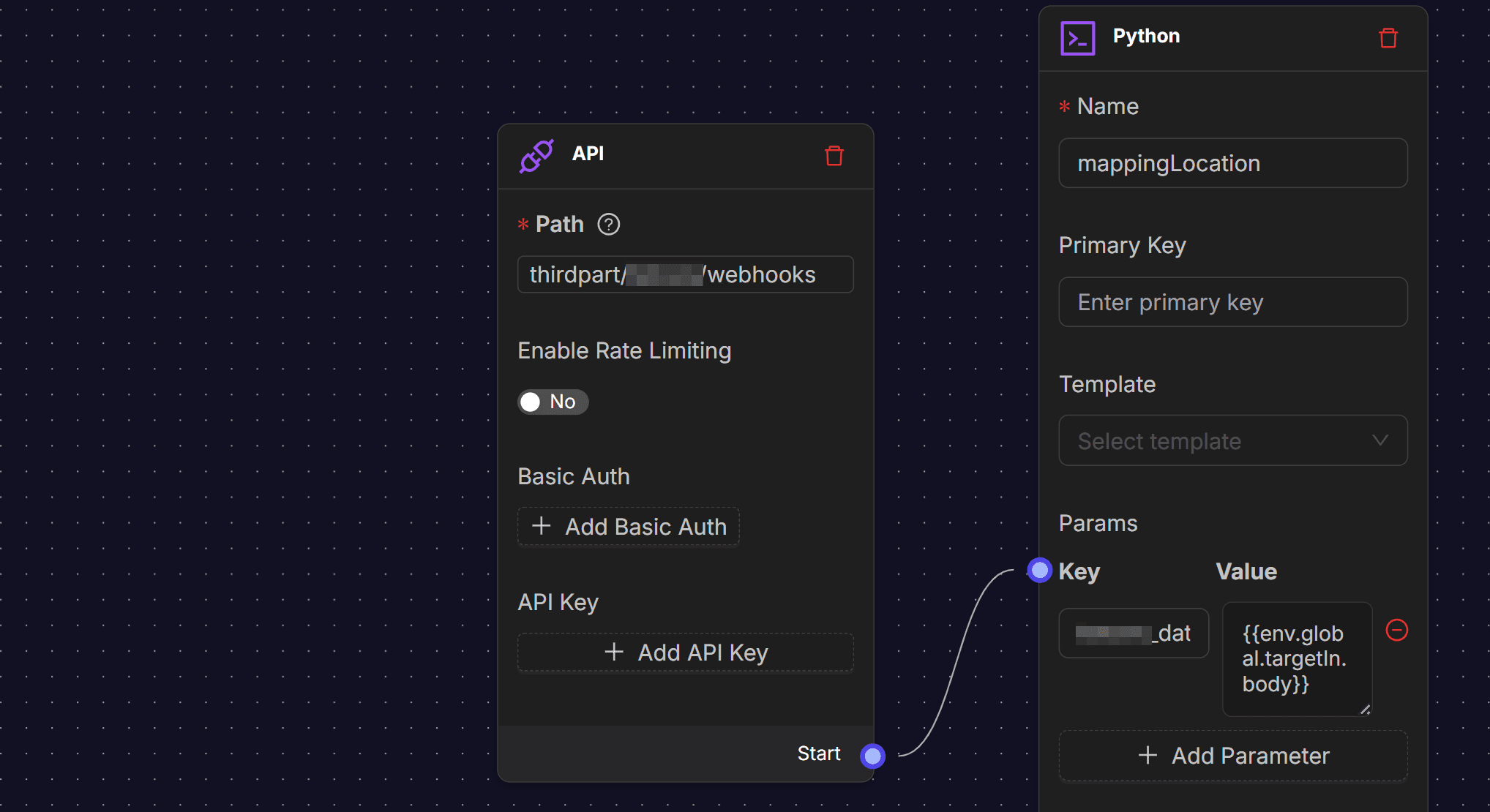
Task: Click the Start output connector dot
Action: [x=872, y=755]
